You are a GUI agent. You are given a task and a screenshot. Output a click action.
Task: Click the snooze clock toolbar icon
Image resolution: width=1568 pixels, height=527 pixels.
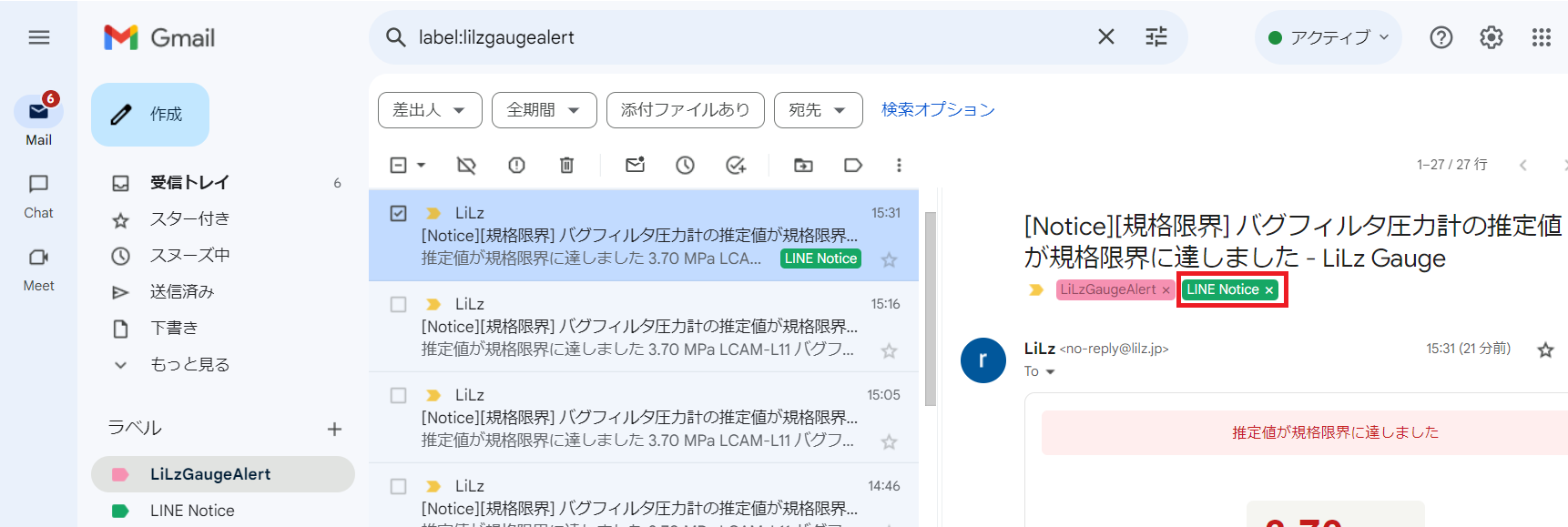click(685, 165)
